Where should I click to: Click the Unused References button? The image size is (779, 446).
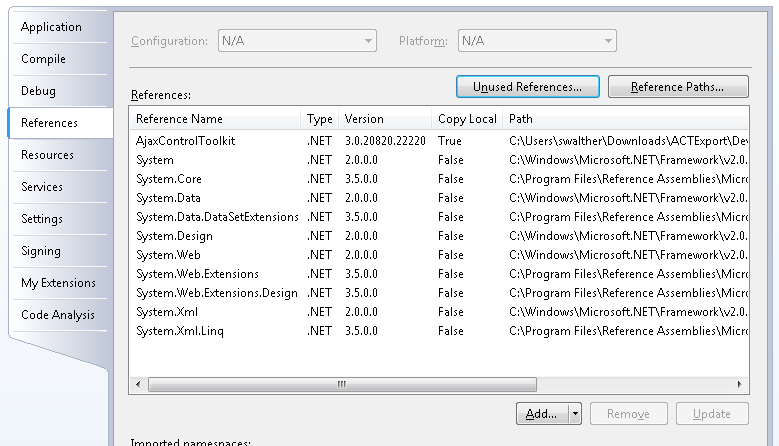tap(527, 87)
